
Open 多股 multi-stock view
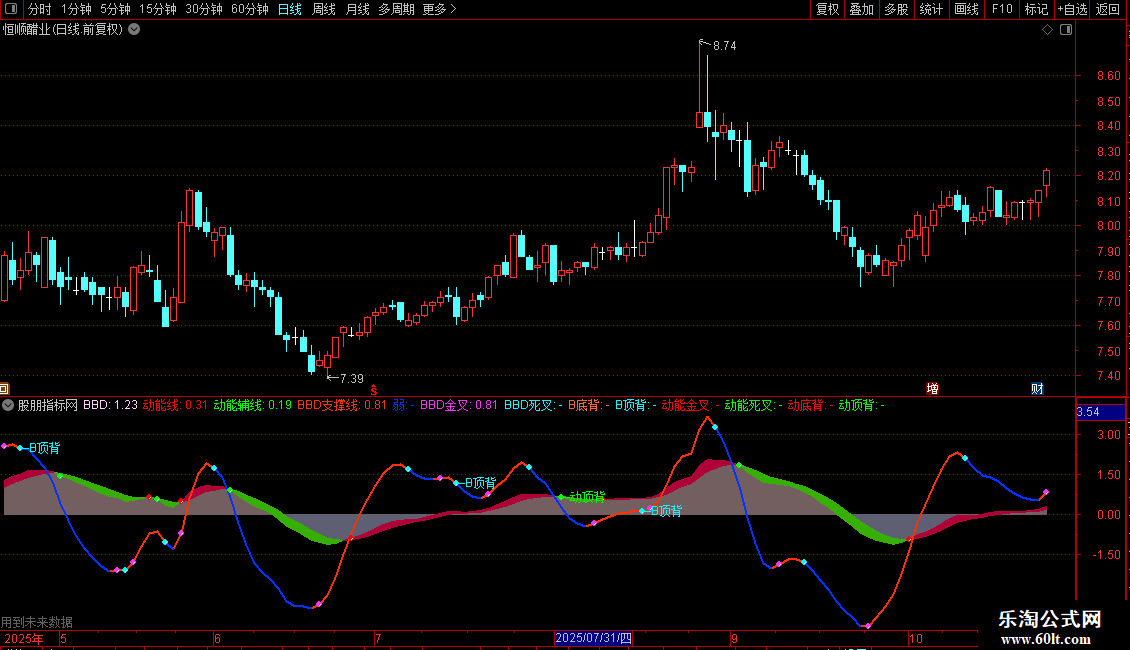click(896, 9)
